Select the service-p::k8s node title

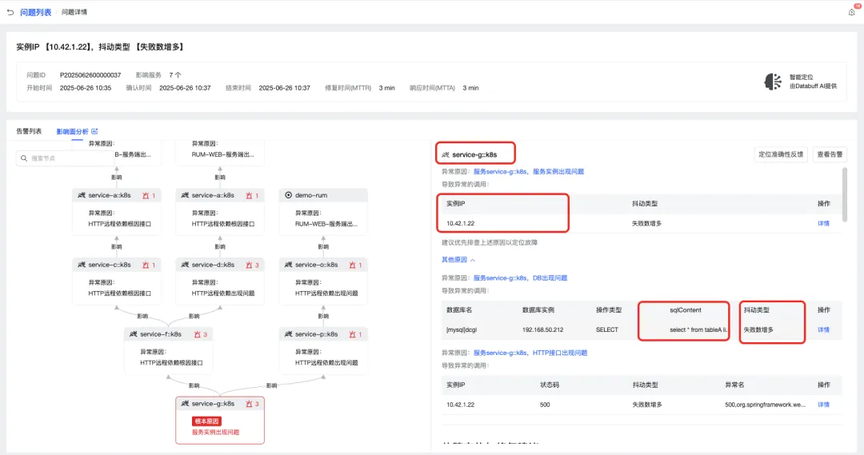pyautogui.click(x=316, y=334)
